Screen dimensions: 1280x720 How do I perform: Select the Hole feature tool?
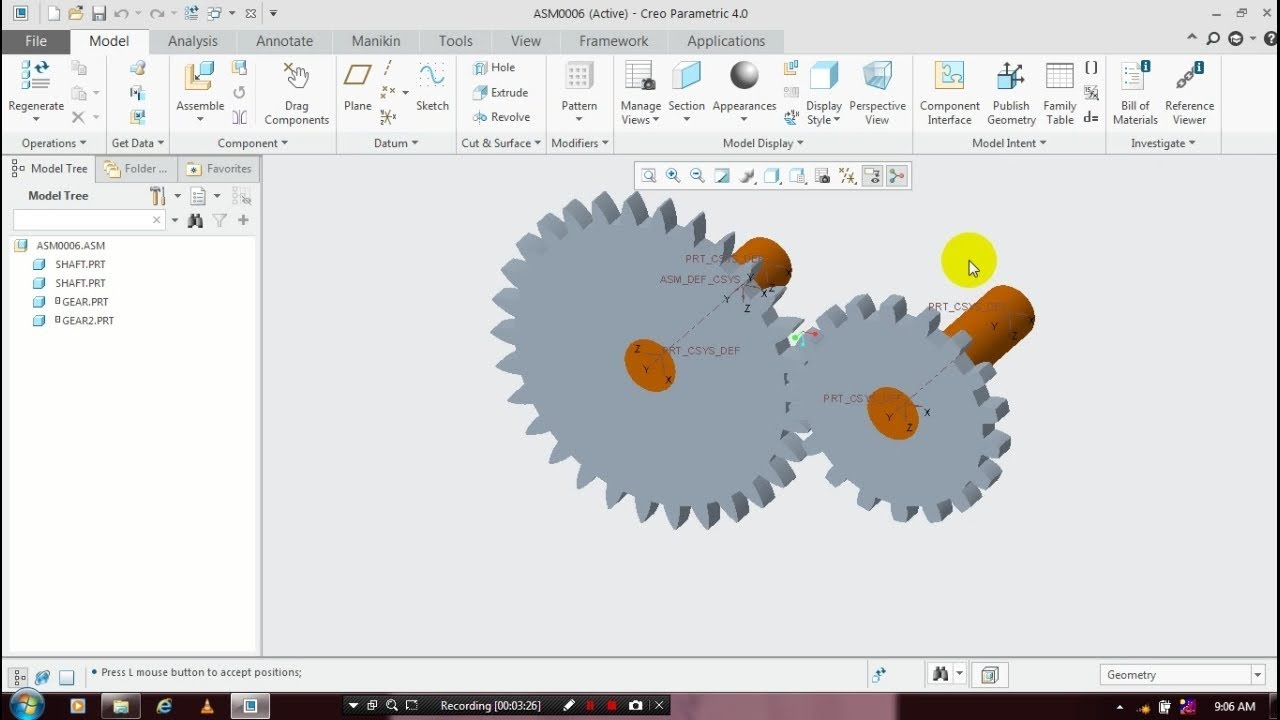494,67
